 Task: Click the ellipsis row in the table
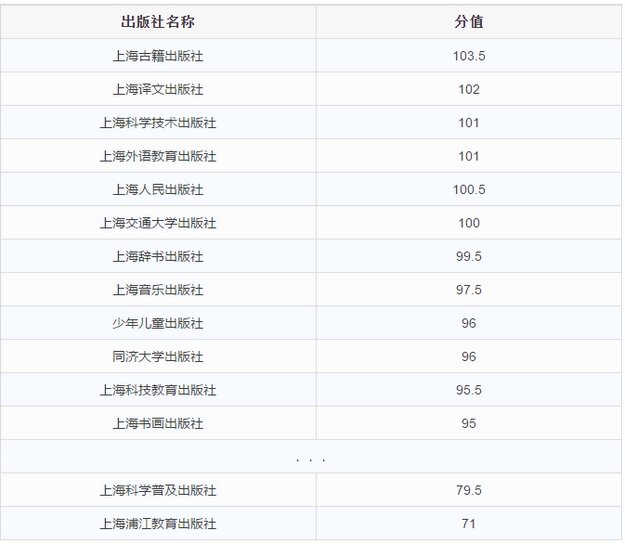[311, 457]
